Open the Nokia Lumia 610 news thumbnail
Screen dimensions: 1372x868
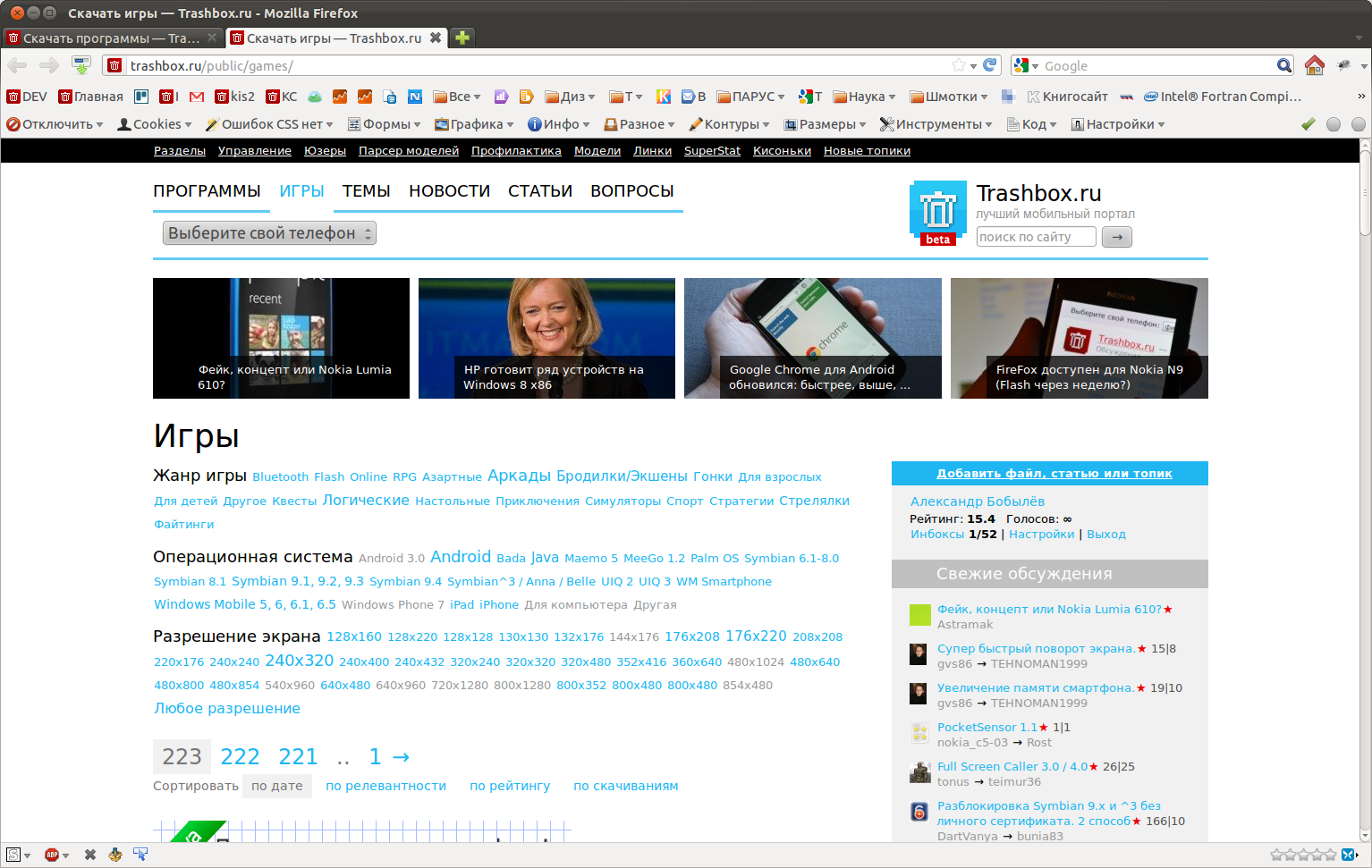[281, 338]
